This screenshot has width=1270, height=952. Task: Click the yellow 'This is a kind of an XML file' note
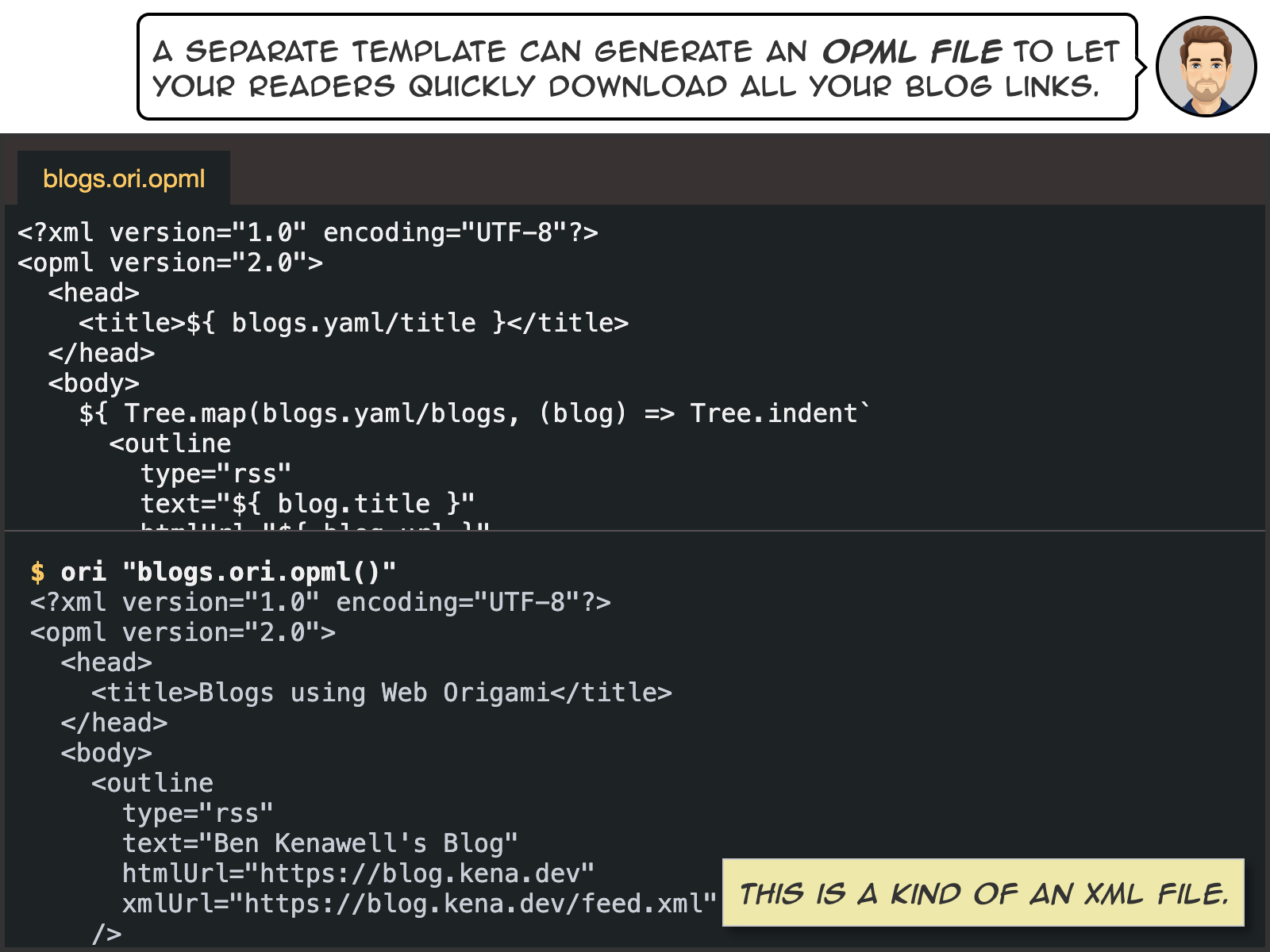coord(983,893)
